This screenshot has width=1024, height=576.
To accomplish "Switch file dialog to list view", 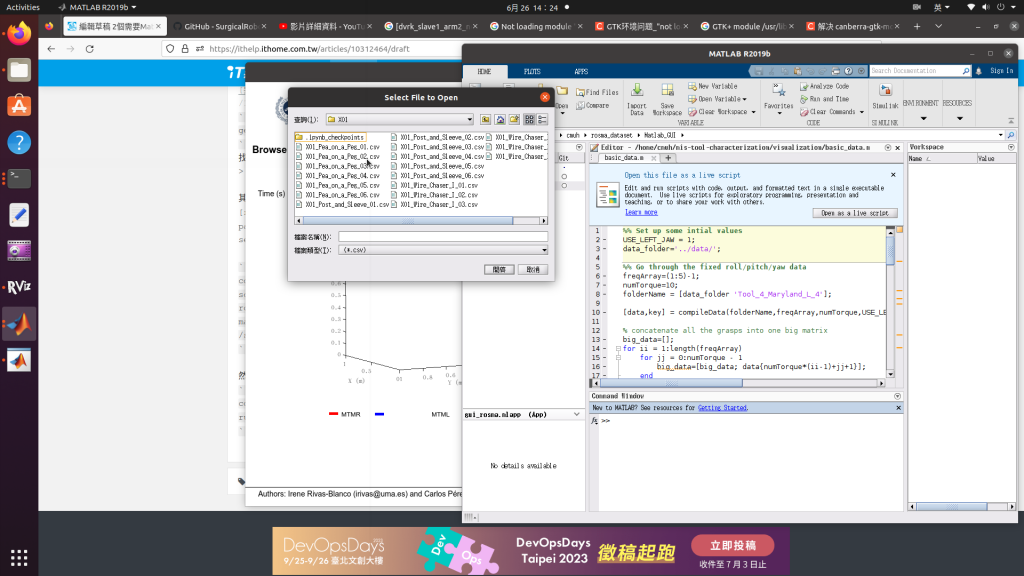I will [529, 120].
